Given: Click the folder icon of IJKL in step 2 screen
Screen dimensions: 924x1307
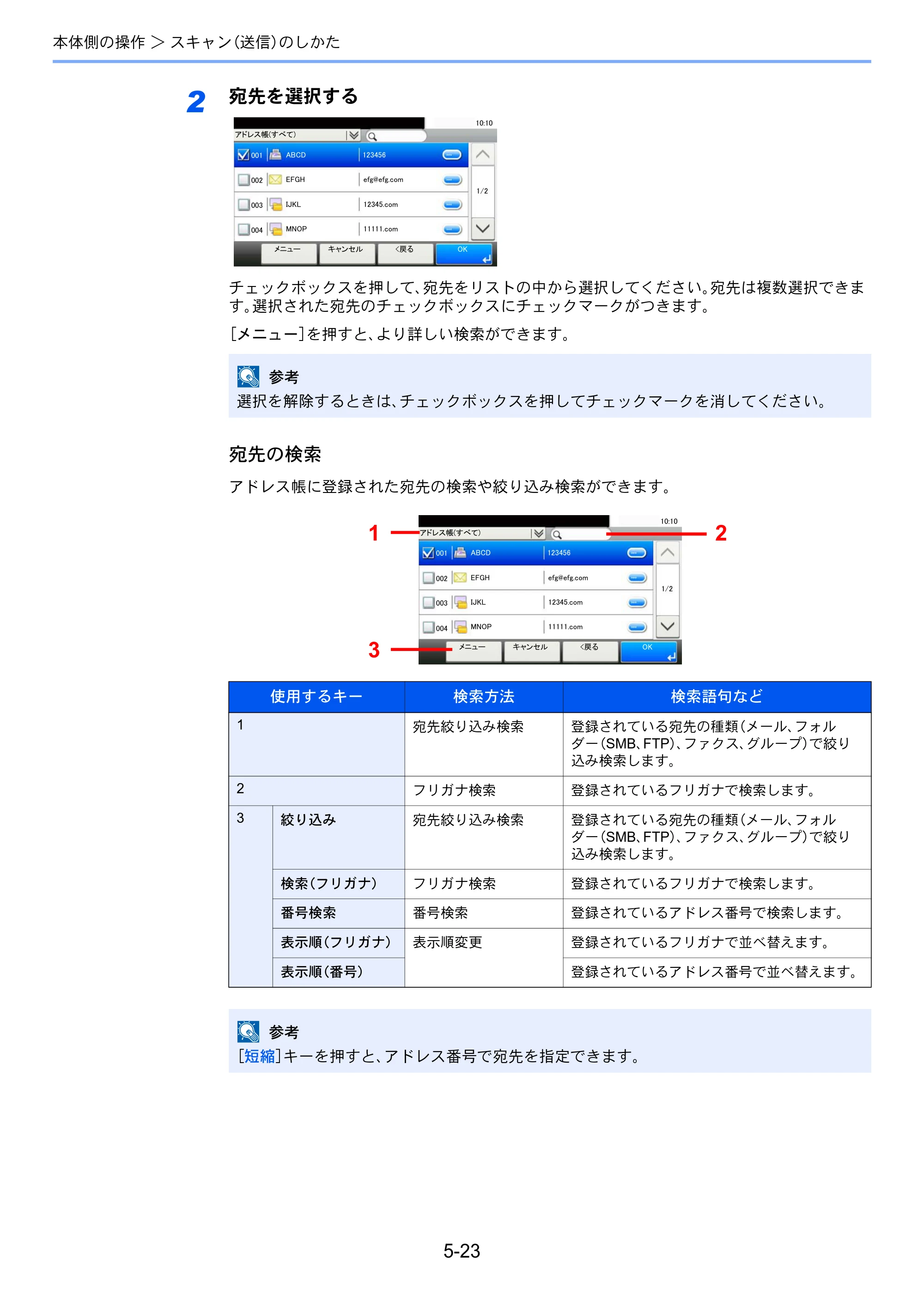Looking at the screenshot, I should (275, 204).
